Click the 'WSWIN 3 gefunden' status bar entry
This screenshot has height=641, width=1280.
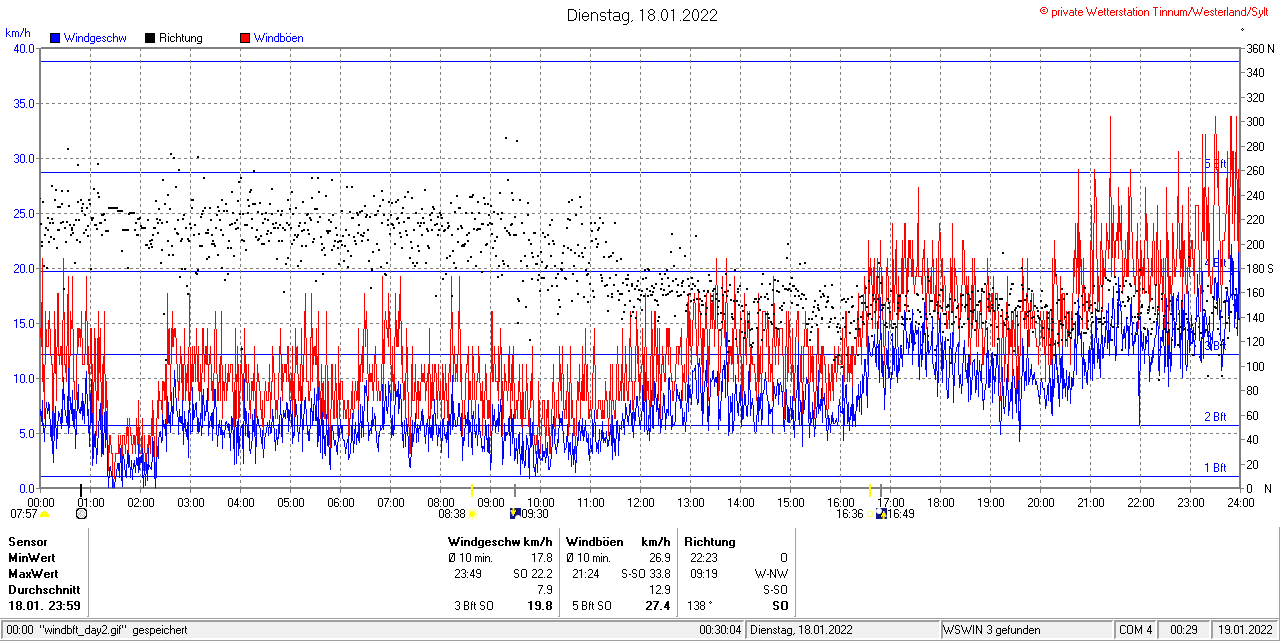click(992, 630)
